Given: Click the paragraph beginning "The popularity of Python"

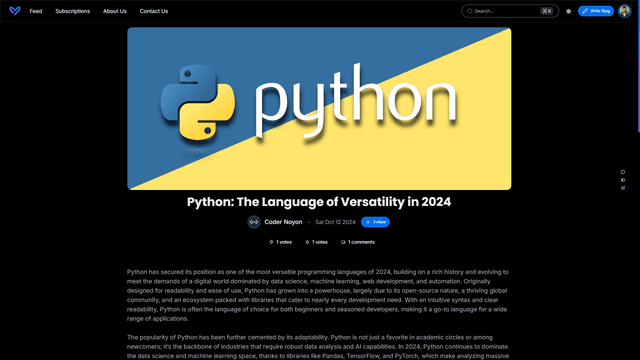Looking at the screenshot, I should point(318,347).
